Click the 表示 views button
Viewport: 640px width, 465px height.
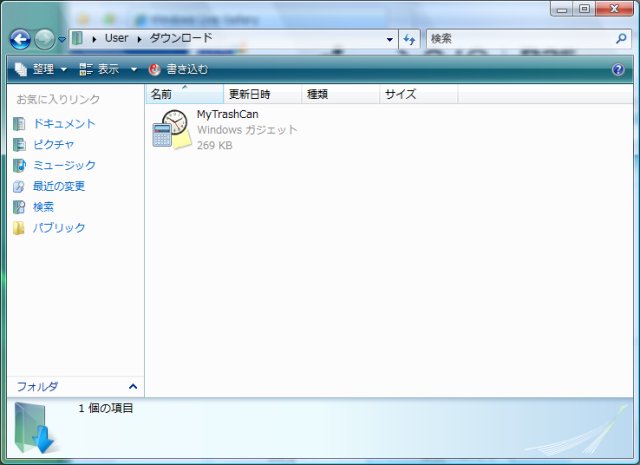pos(99,69)
